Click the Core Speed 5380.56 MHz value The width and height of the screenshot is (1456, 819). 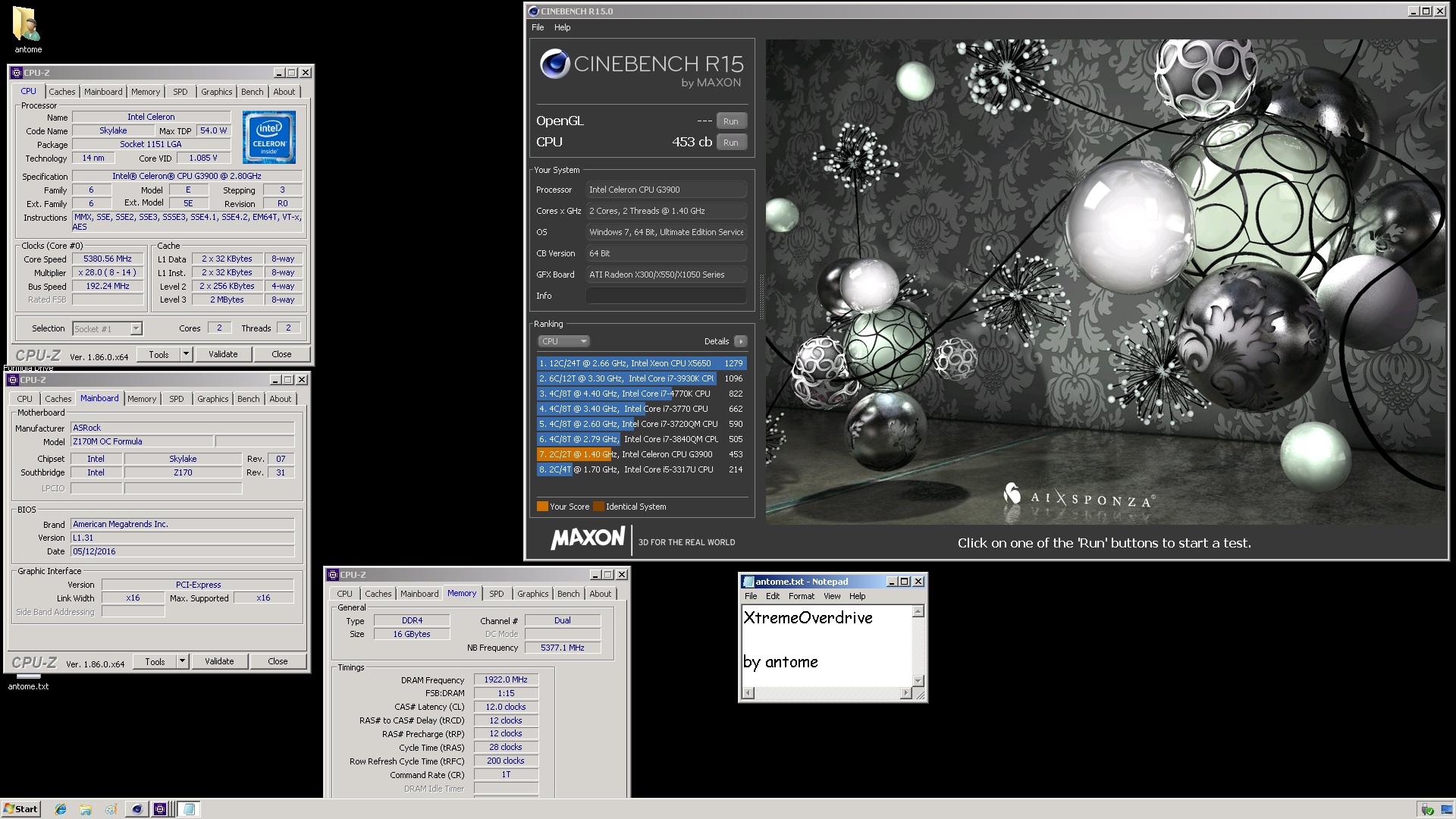(108, 259)
